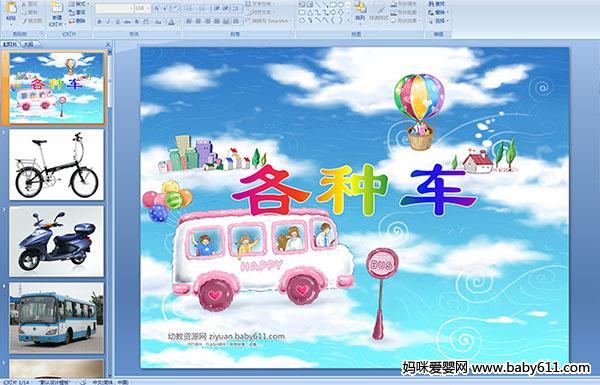Select the Arrange icon in Drawing group

click(360, 8)
